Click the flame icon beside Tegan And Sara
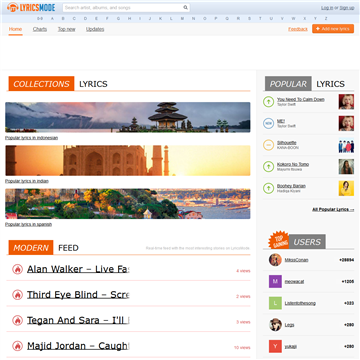Screen dimensions: 360x360 [17, 320]
